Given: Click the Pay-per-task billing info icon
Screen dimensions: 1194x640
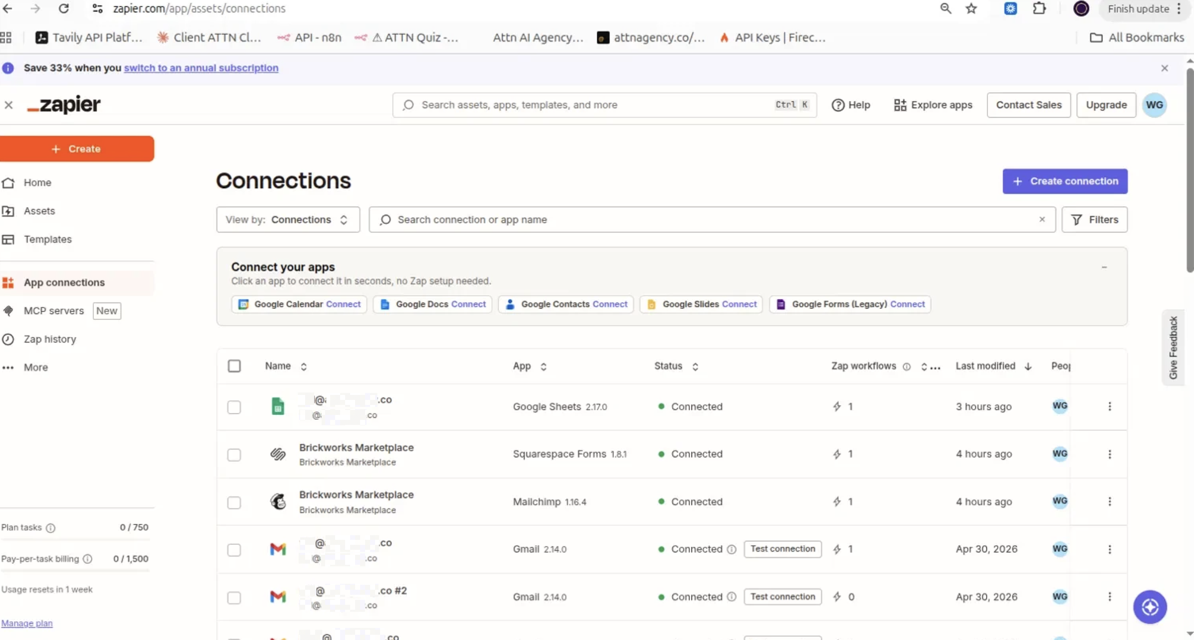Looking at the screenshot, I should pos(88,559).
